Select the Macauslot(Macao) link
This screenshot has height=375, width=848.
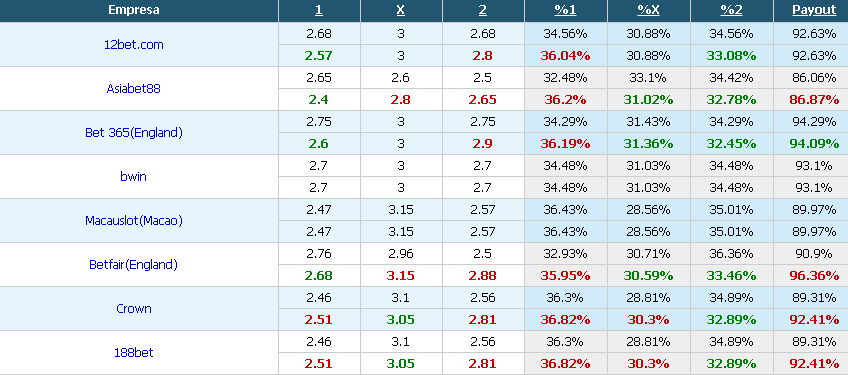pyautogui.click(x=134, y=221)
